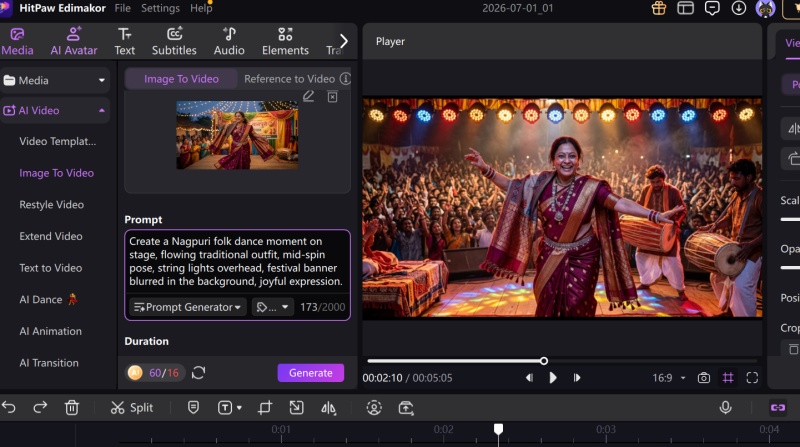Click the microphone voiceover icon
Image resolution: width=800 pixels, height=447 pixels.
(x=726, y=407)
